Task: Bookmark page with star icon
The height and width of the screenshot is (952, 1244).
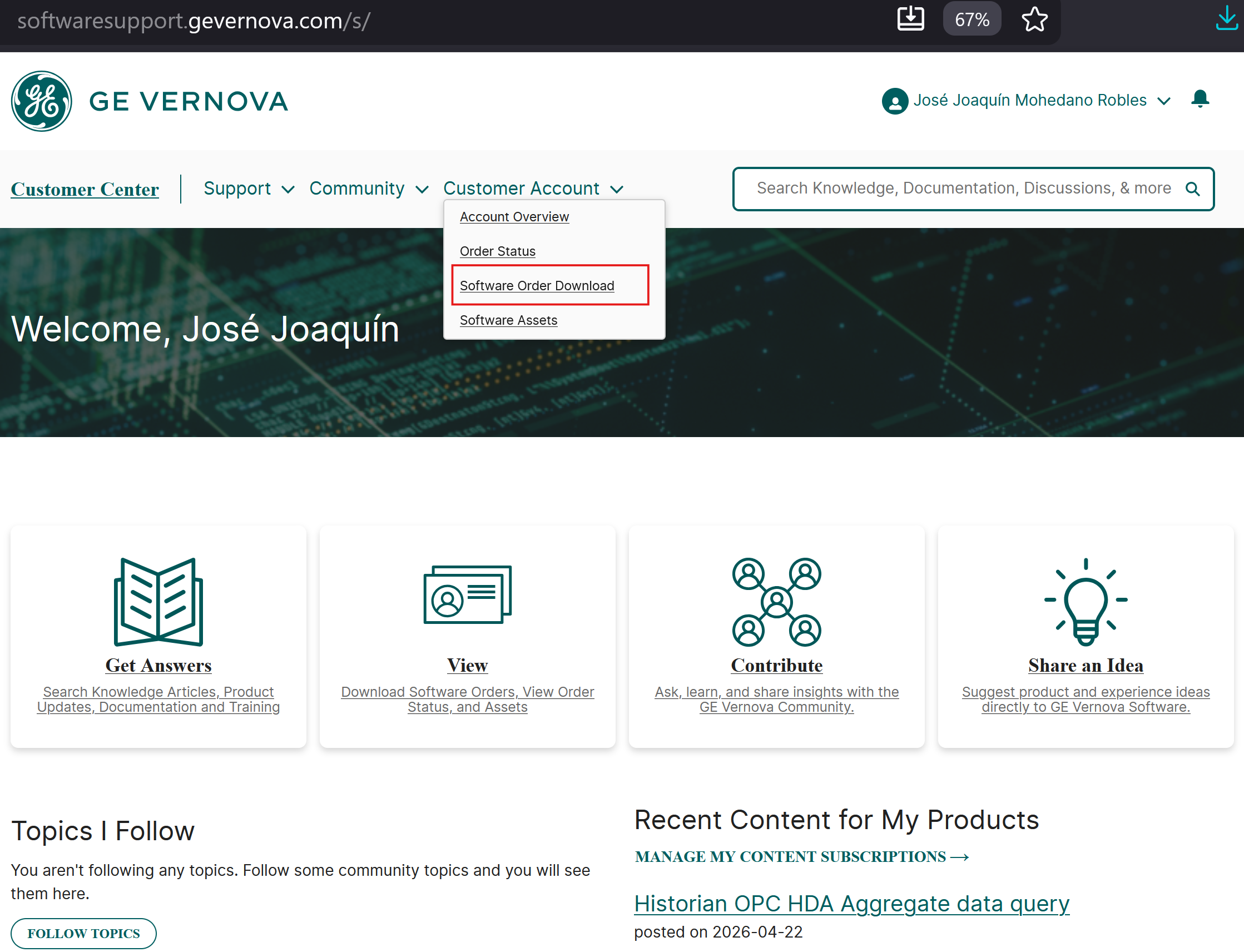Action: (1034, 20)
